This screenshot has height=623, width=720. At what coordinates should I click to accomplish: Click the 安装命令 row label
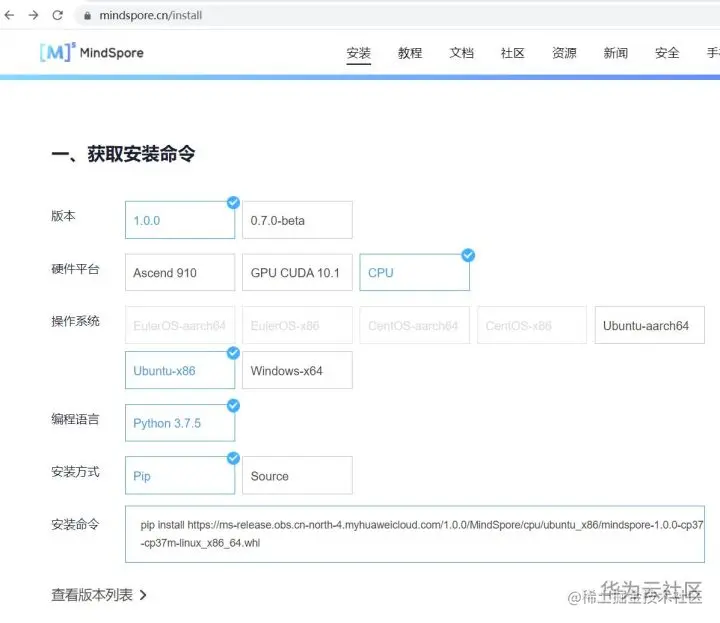pos(75,524)
